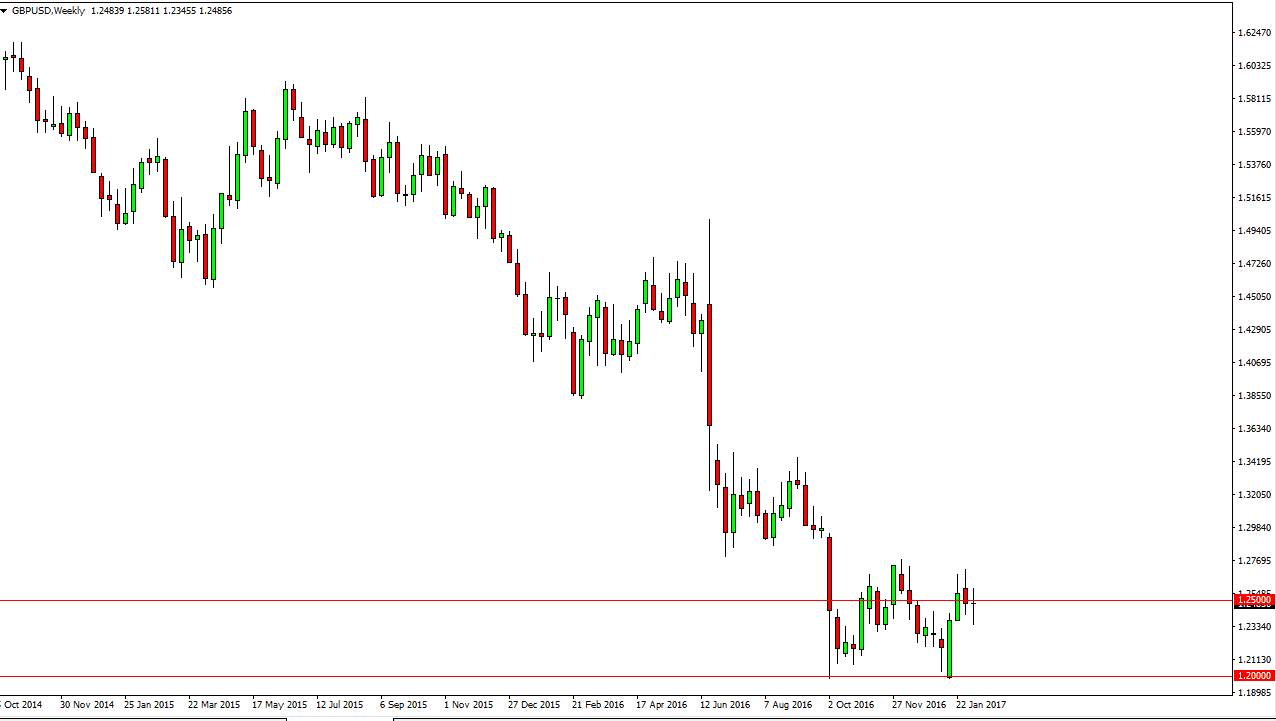
Task: Click the 1.27695 price axis label
Action: [x=1254, y=561]
